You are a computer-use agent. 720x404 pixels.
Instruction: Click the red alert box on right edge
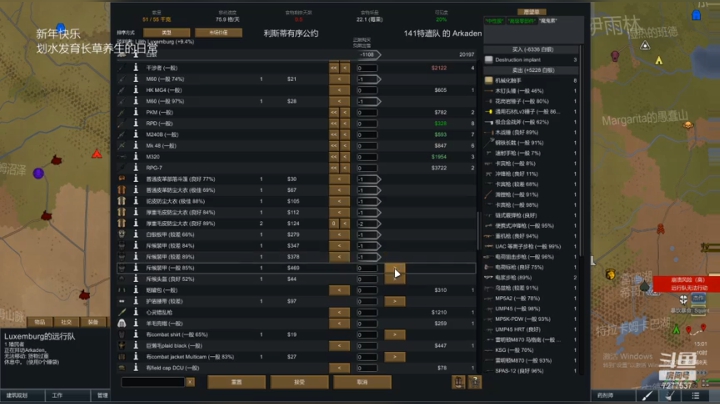(687, 284)
